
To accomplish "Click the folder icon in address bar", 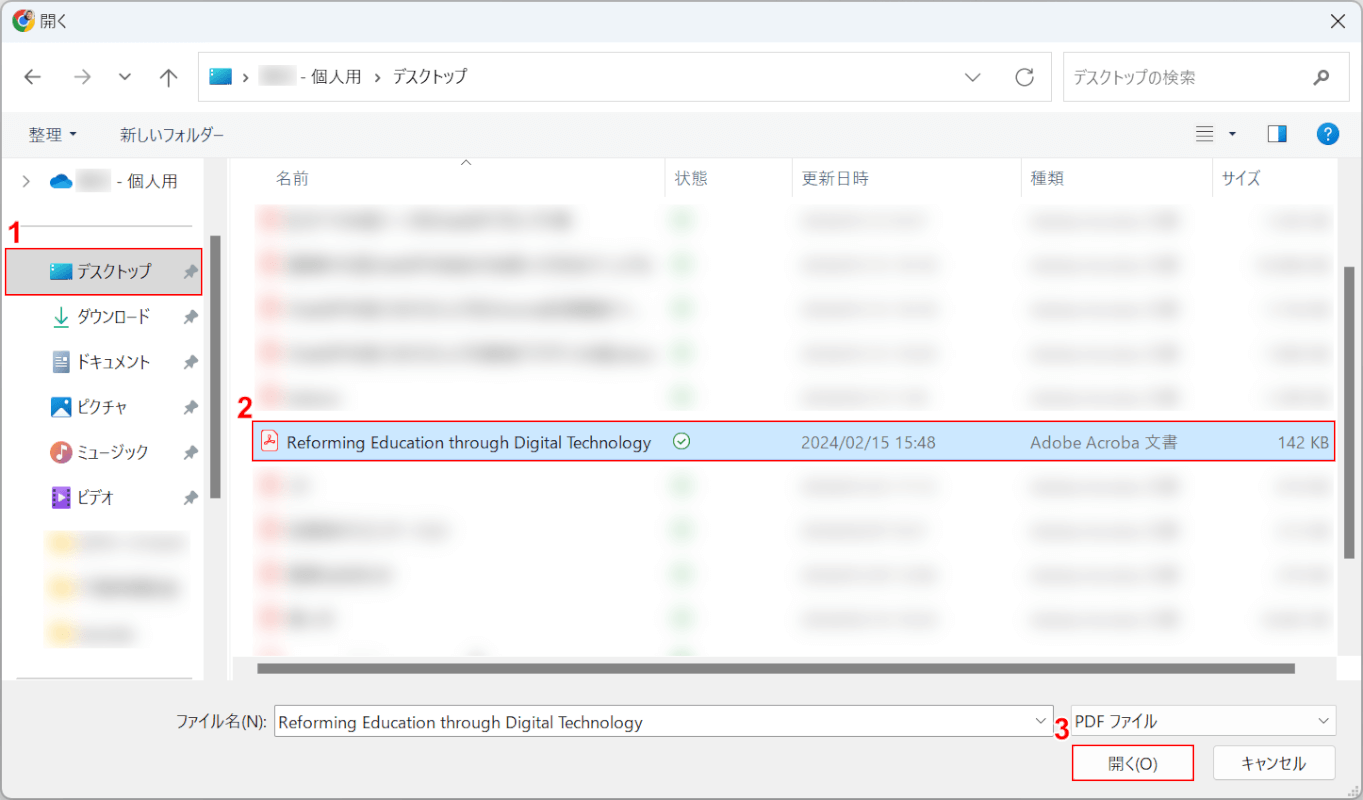I will coord(220,76).
